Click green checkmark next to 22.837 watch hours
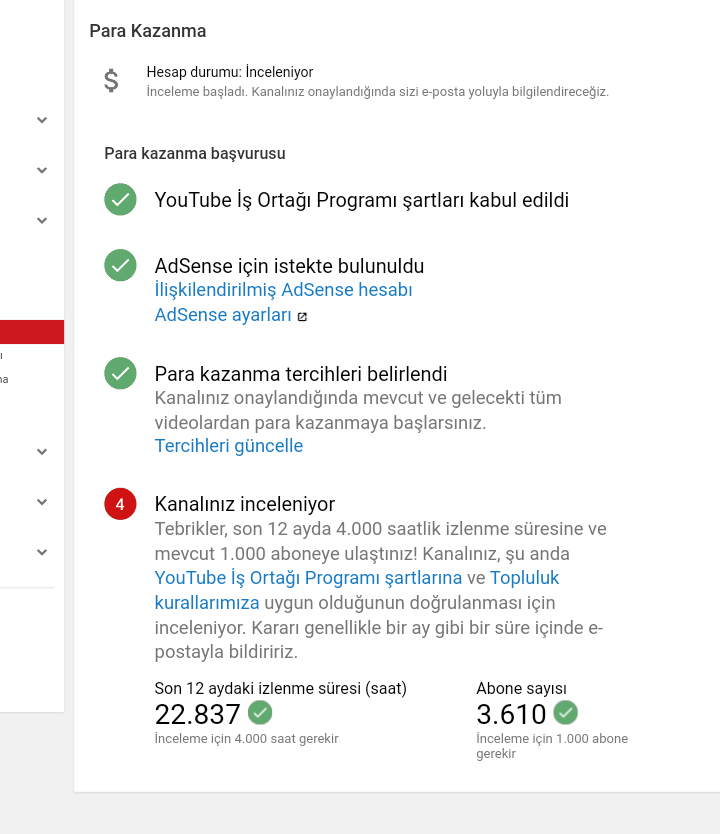 (260, 713)
